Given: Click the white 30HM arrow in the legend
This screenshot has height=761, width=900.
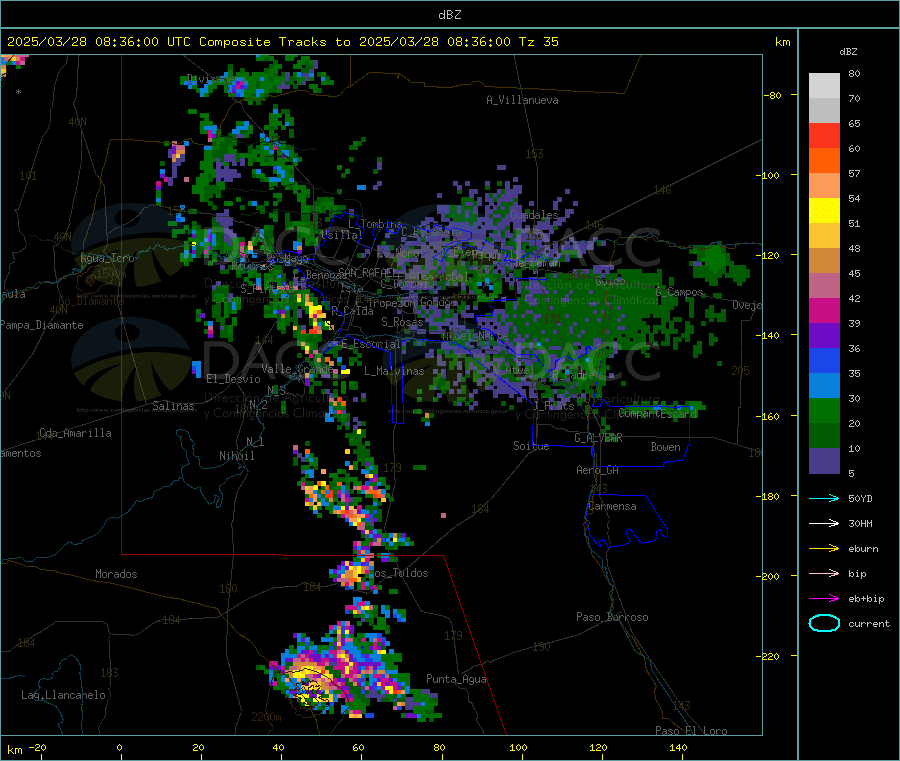Looking at the screenshot, I should 824,523.
